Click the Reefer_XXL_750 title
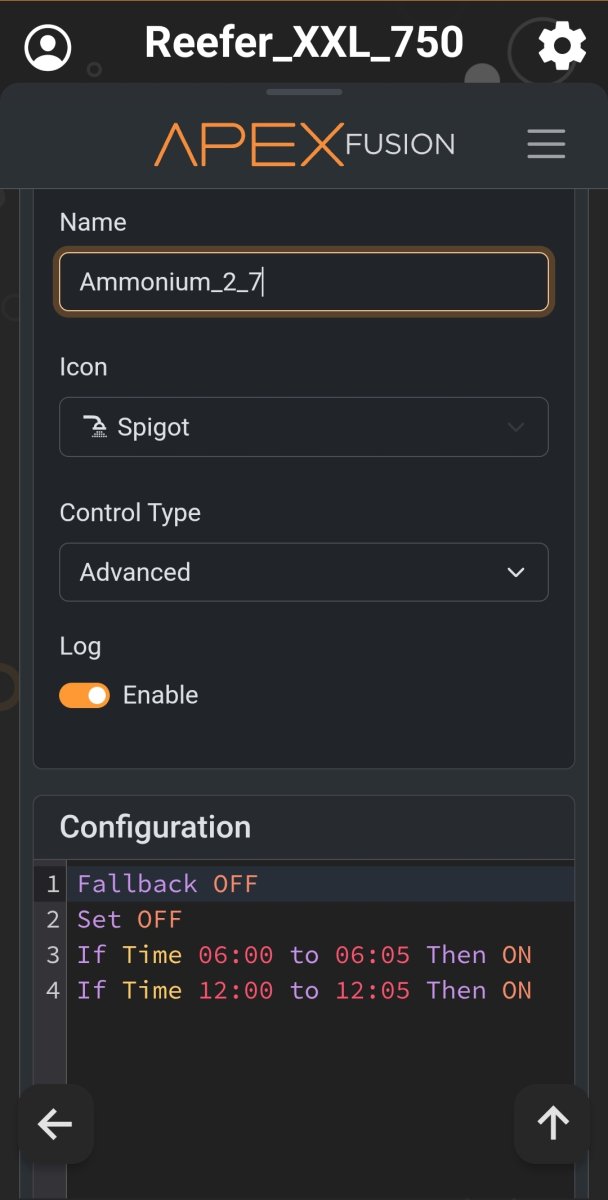This screenshot has height=1200, width=608. coord(304,43)
